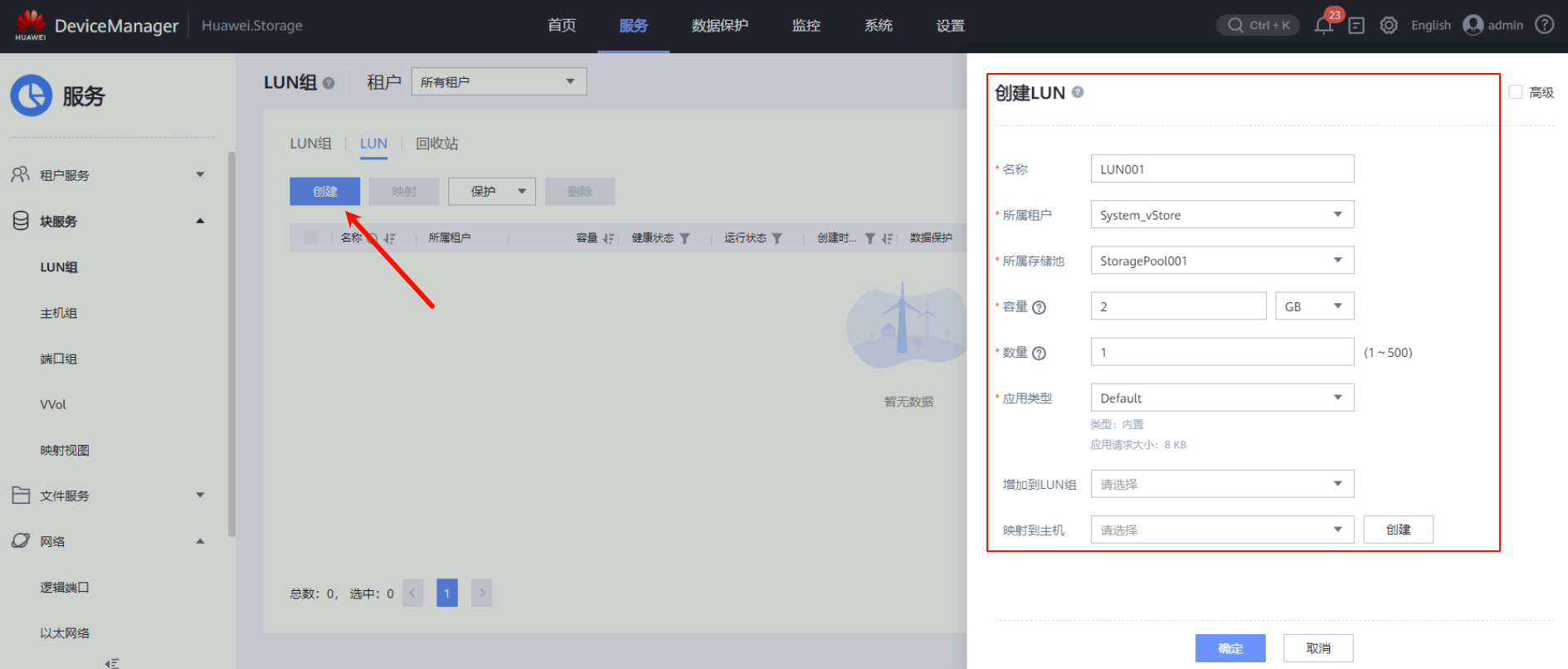Open the settings gear icon

[1389, 26]
